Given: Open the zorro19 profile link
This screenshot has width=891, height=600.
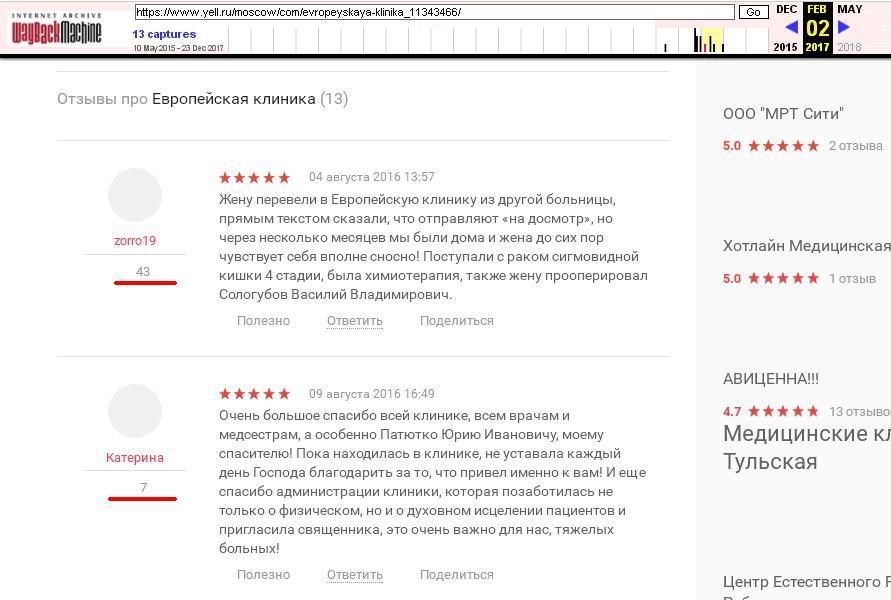Looking at the screenshot, I should click(135, 241).
